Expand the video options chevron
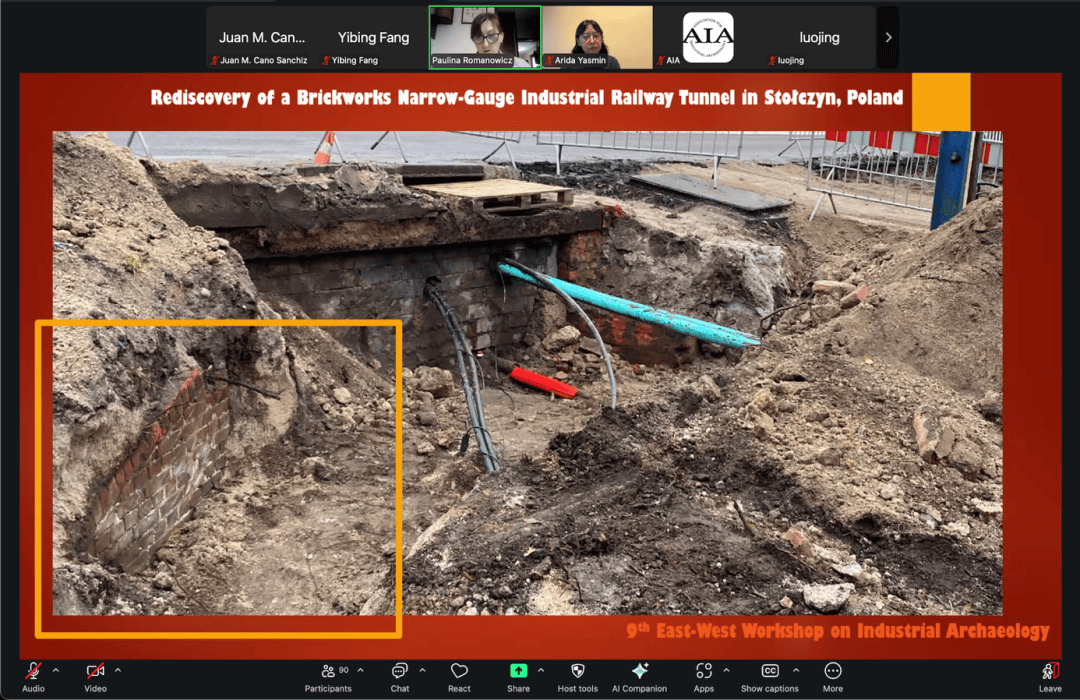Image resolution: width=1080 pixels, height=700 pixels. coord(118,670)
